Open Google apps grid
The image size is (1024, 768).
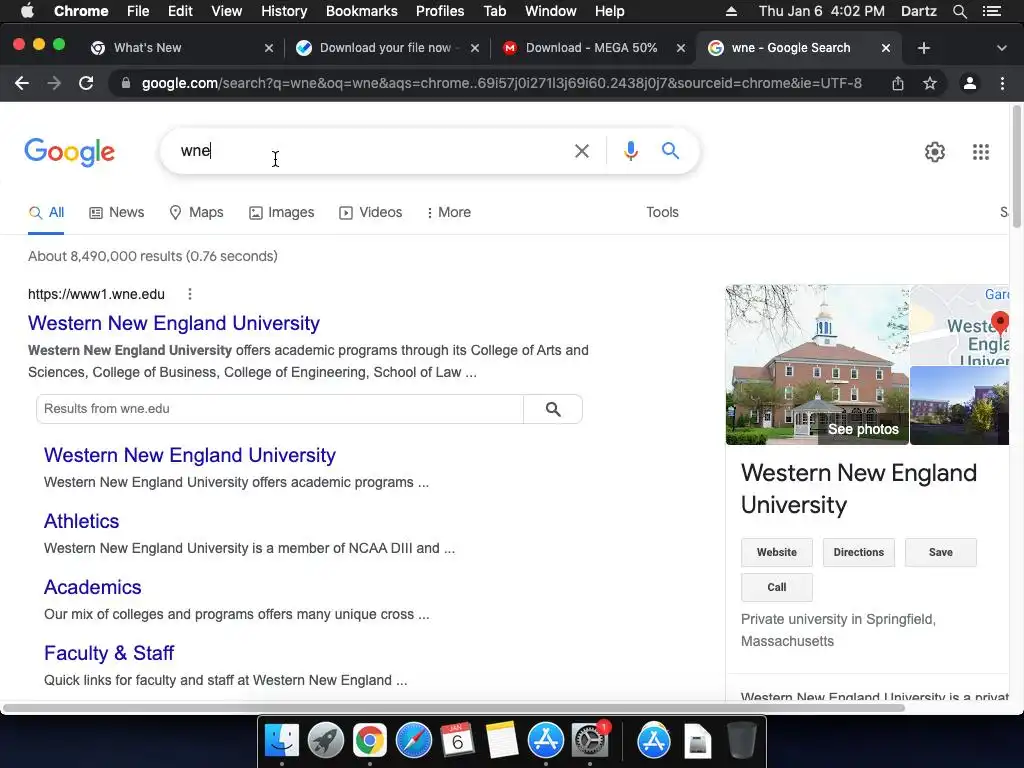tap(981, 152)
